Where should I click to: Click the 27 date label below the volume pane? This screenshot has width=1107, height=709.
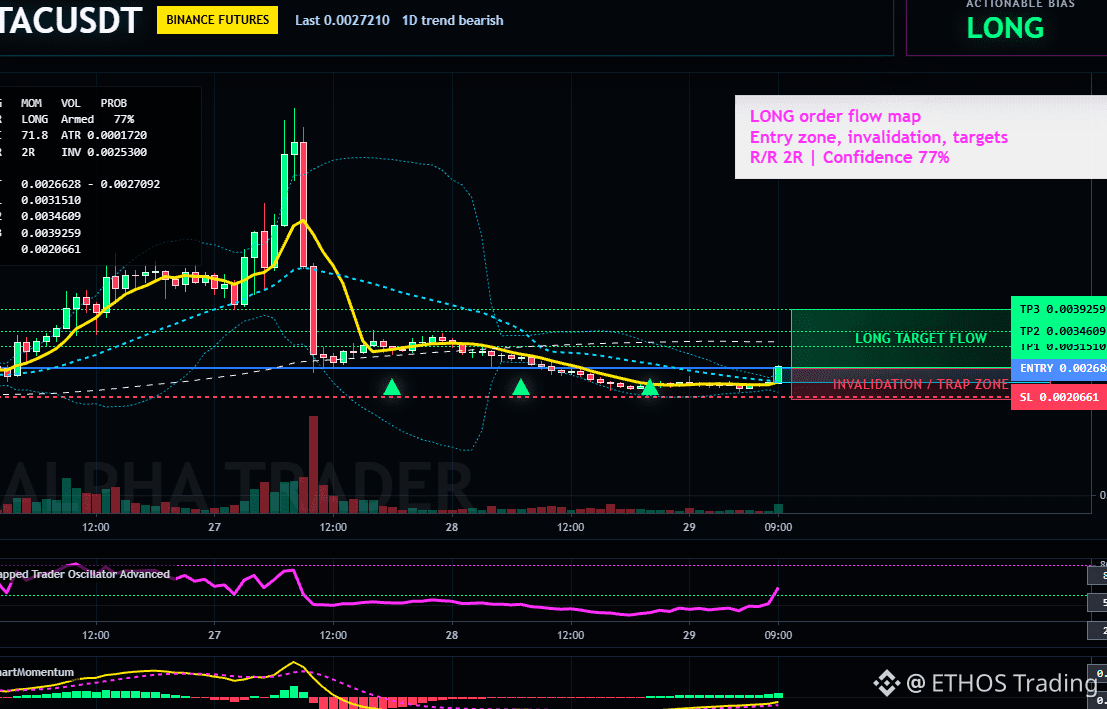point(215,527)
